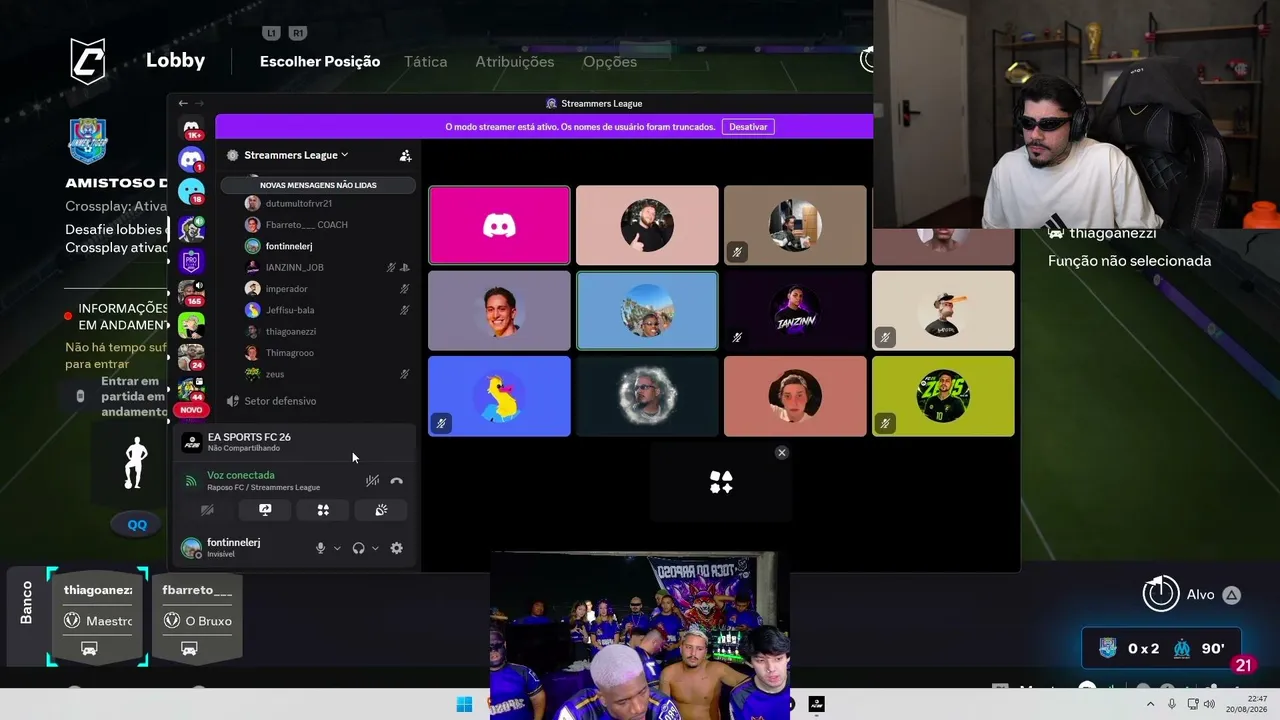This screenshot has height=720, width=1280.
Task: Open the Opções tab
Action: (x=610, y=61)
